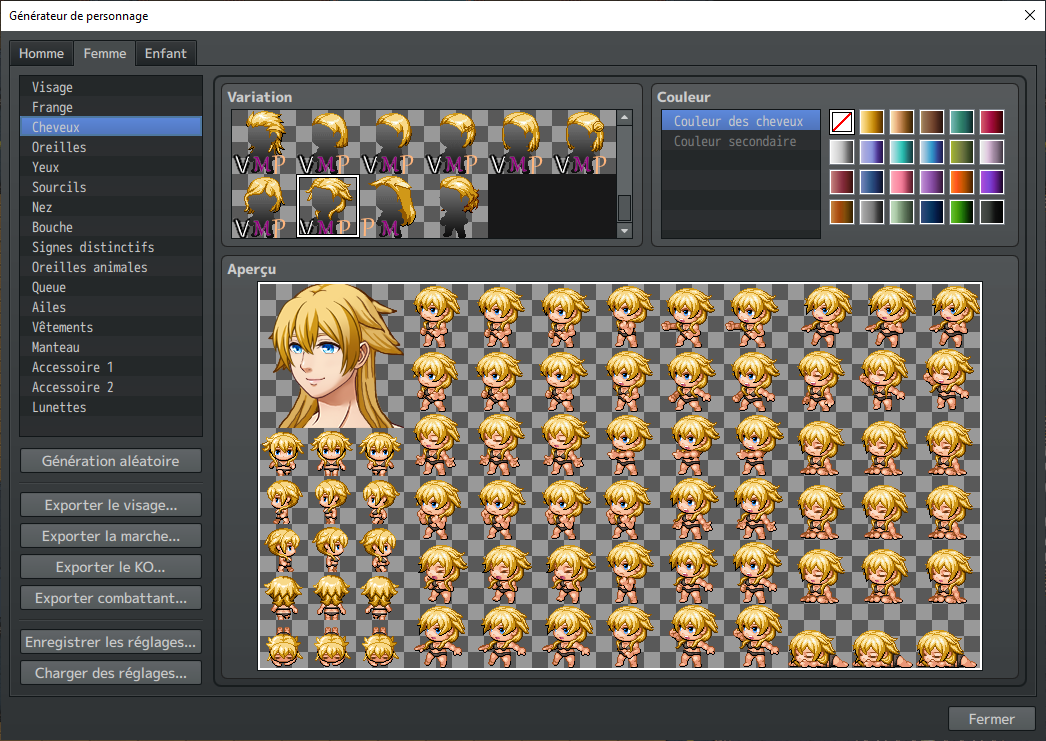Screen dimensions: 1046x741
Task: Click 'Charger des réglages...' button
Action: tap(111, 673)
